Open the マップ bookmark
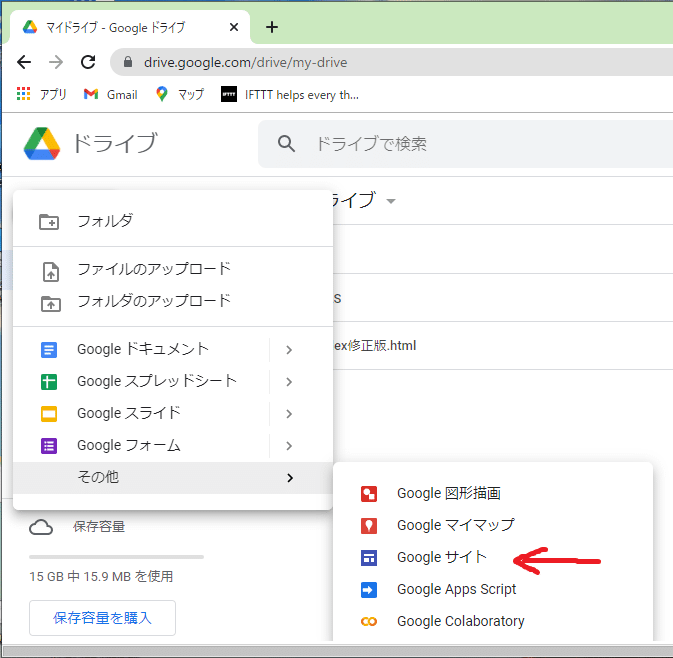673x658 pixels. [x=180, y=94]
